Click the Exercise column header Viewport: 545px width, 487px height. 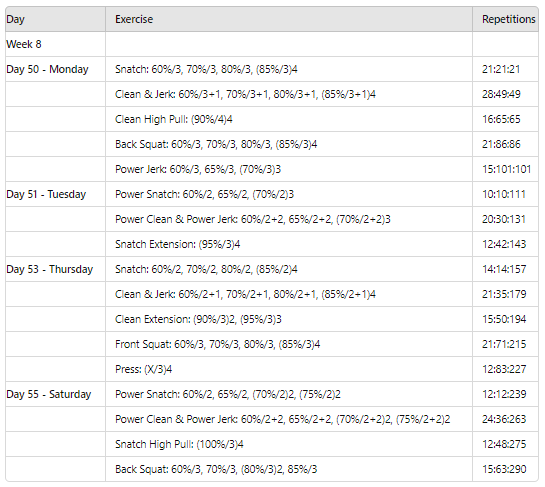tap(289, 19)
